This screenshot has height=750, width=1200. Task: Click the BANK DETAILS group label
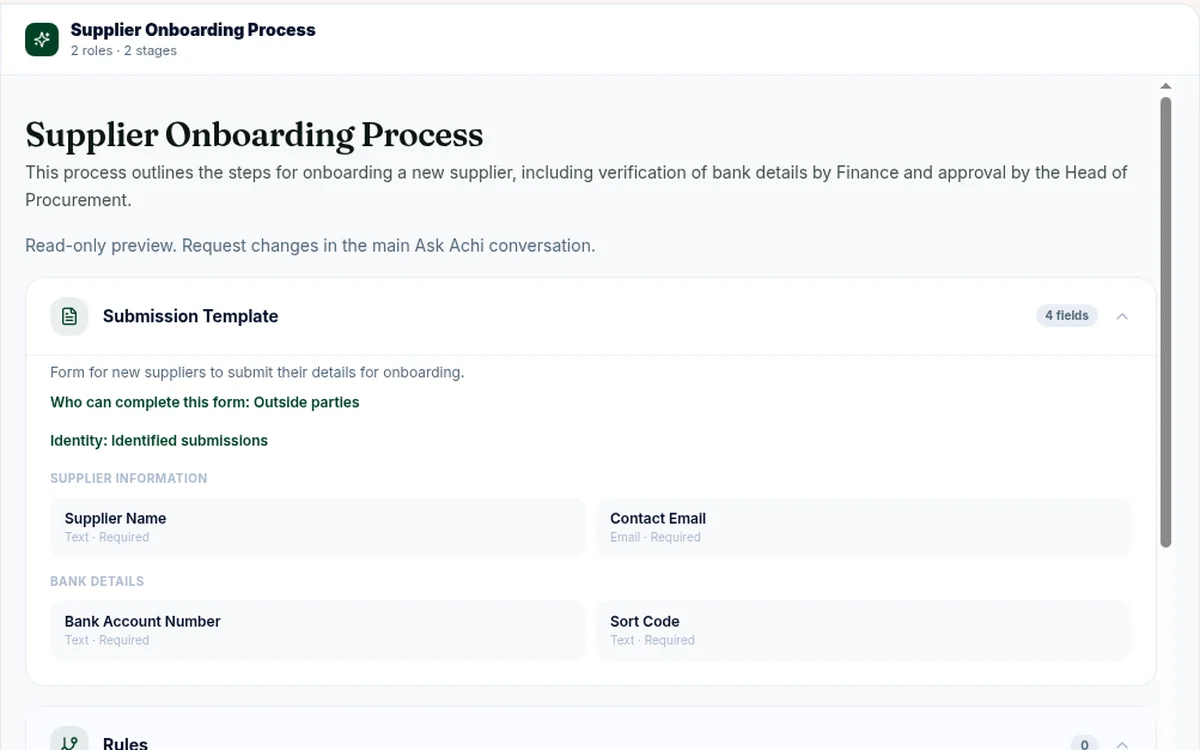(97, 581)
